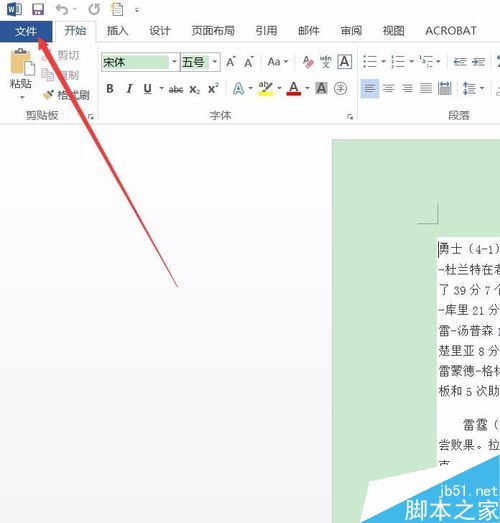The height and width of the screenshot is (523, 500).
Task: Expand the font size dropdown arrow
Action: tap(215, 62)
